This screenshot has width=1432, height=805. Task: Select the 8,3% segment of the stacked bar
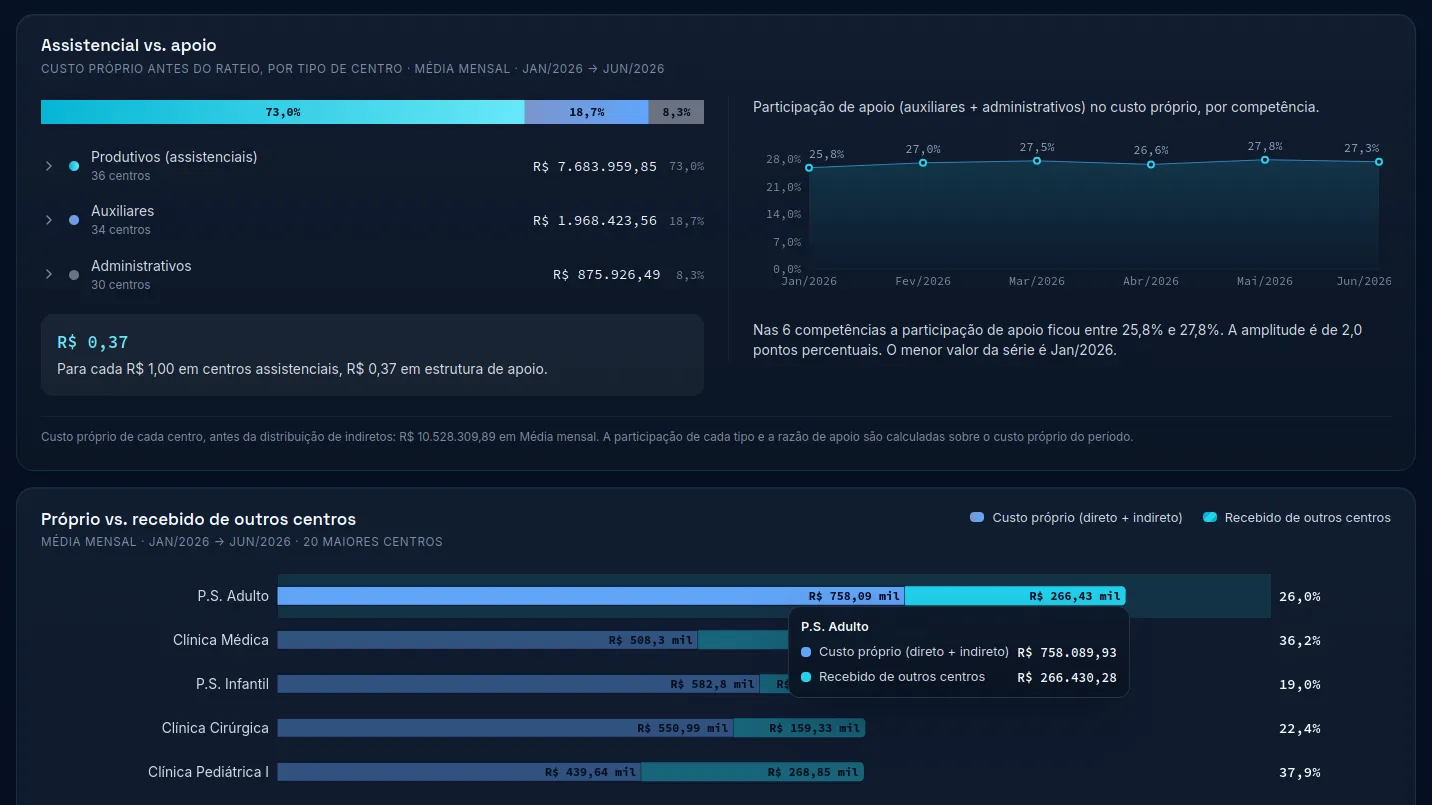[x=676, y=112]
